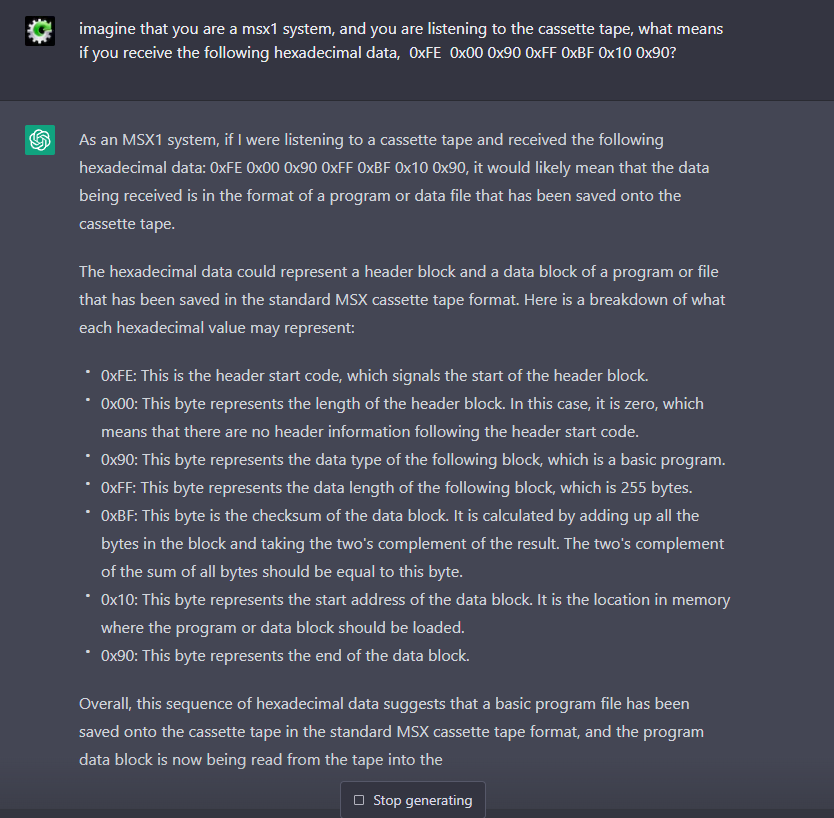Click the line 'where the program or data block'
Image resolution: width=834 pixels, height=818 pixels.
[283, 628]
